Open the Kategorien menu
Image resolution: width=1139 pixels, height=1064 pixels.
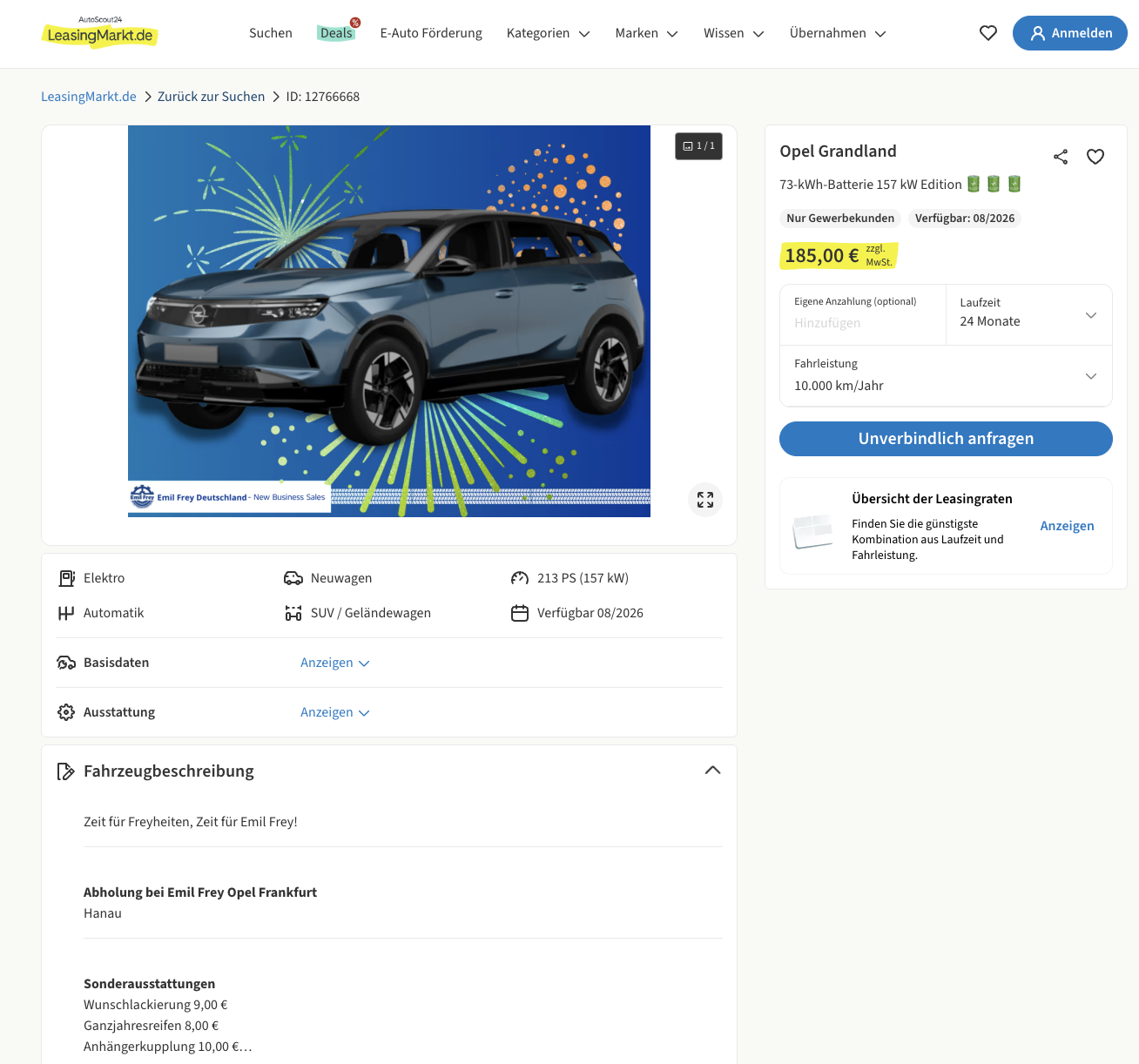(548, 33)
